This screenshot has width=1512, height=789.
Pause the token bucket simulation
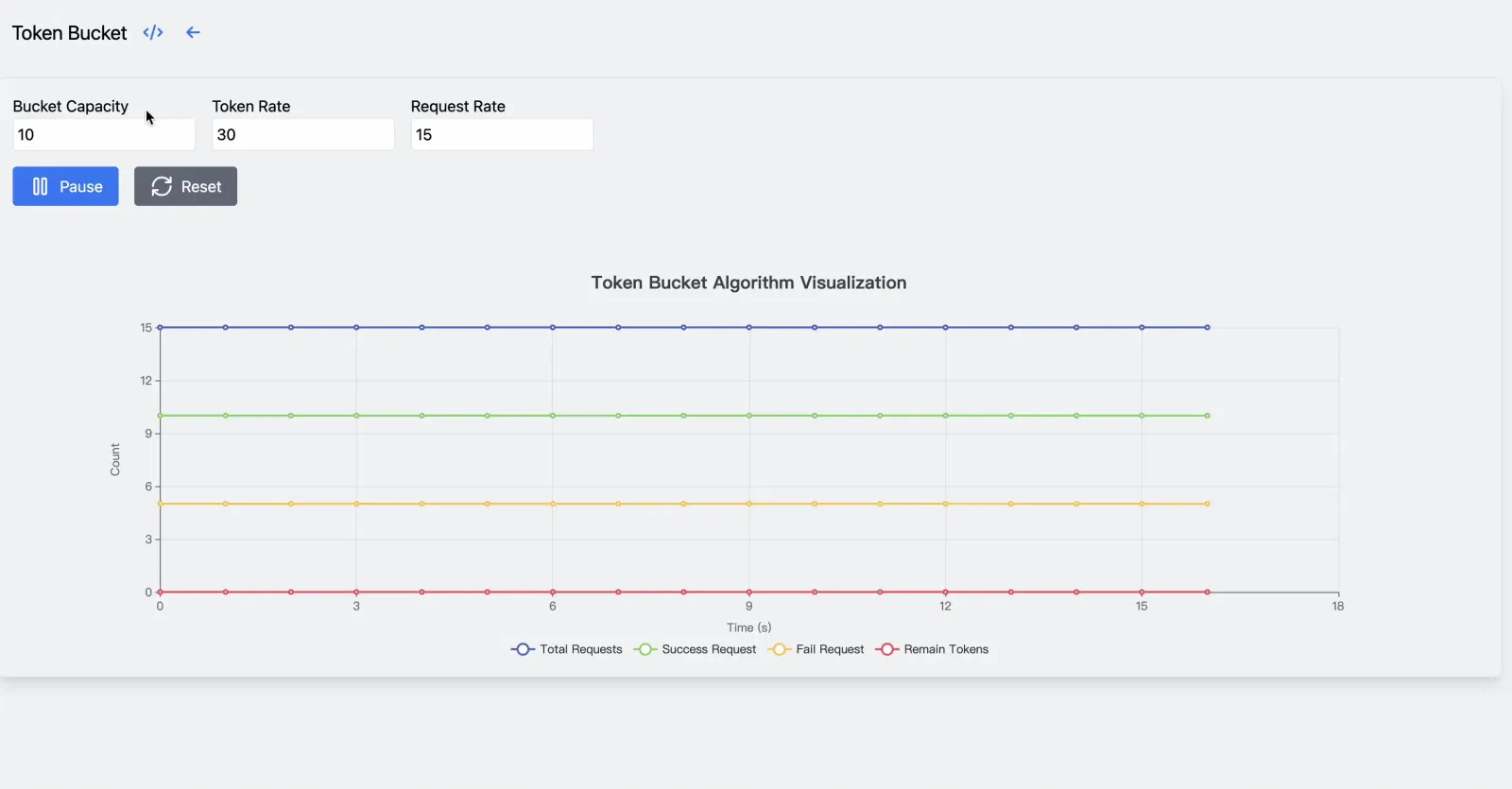point(65,186)
